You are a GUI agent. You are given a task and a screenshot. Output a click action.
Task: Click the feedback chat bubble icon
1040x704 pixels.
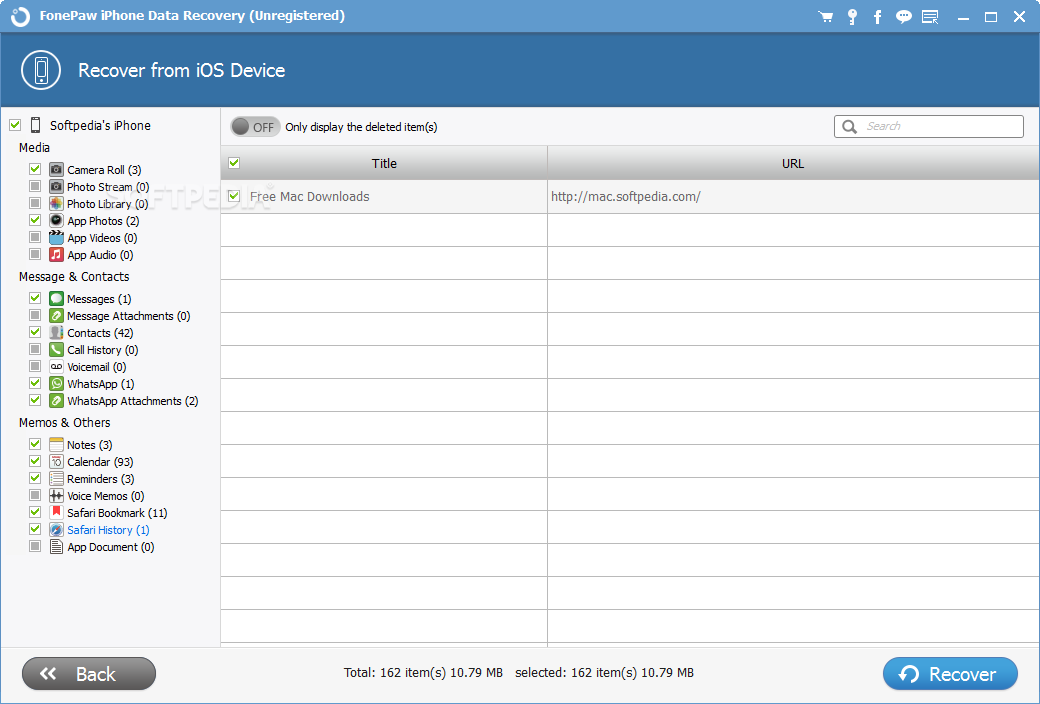click(903, 17)
